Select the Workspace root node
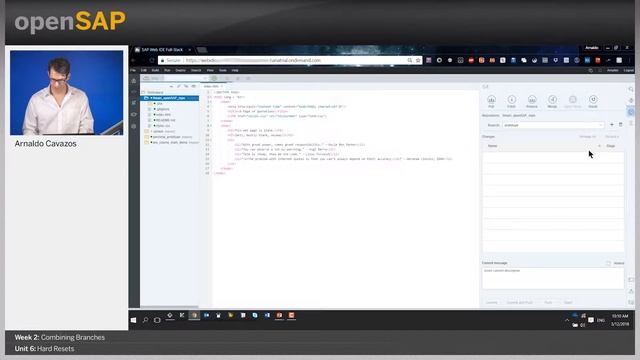Viewport: 640px width, 360px height. tap(155, 92)
